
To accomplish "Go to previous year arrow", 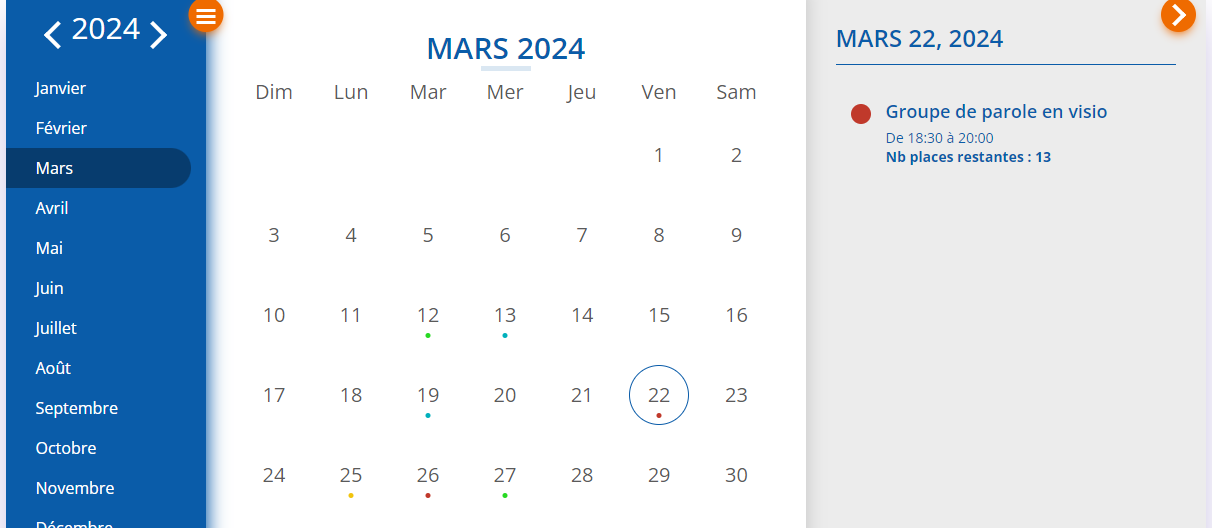I will click(x=53, y=35).
